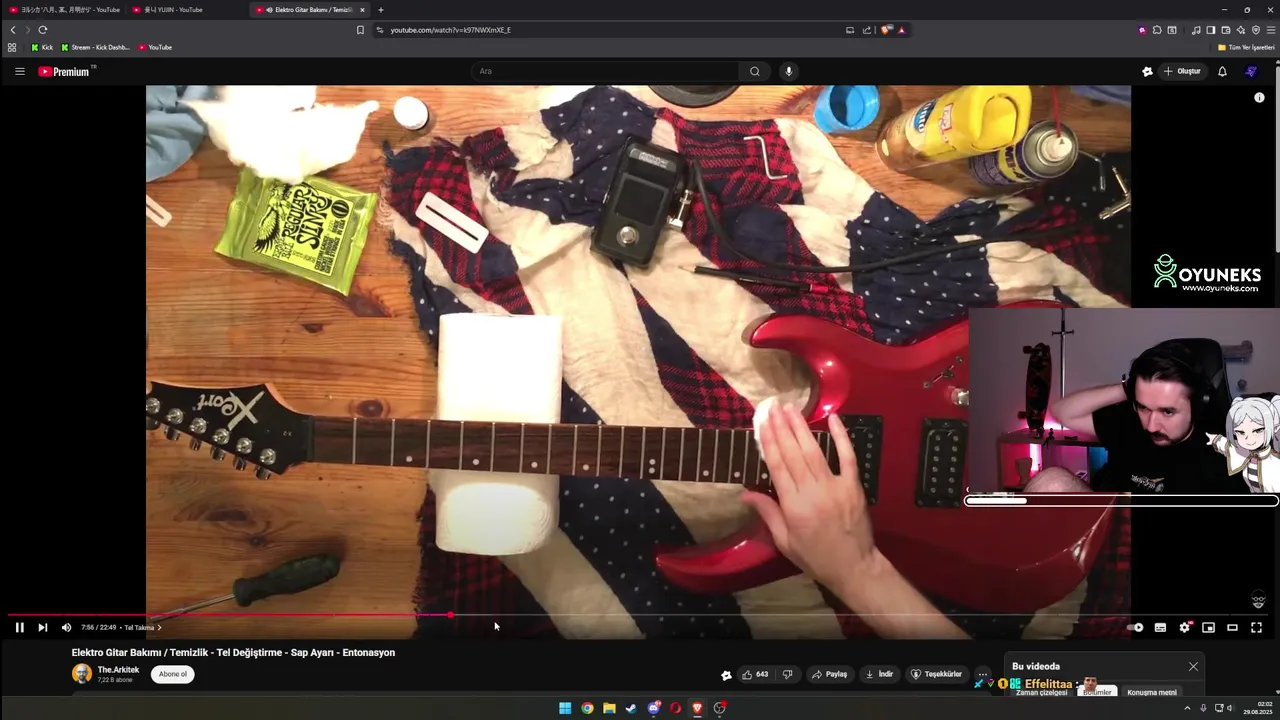
Task: Open the YouTube bookmark
Action: tap(155, 47)
